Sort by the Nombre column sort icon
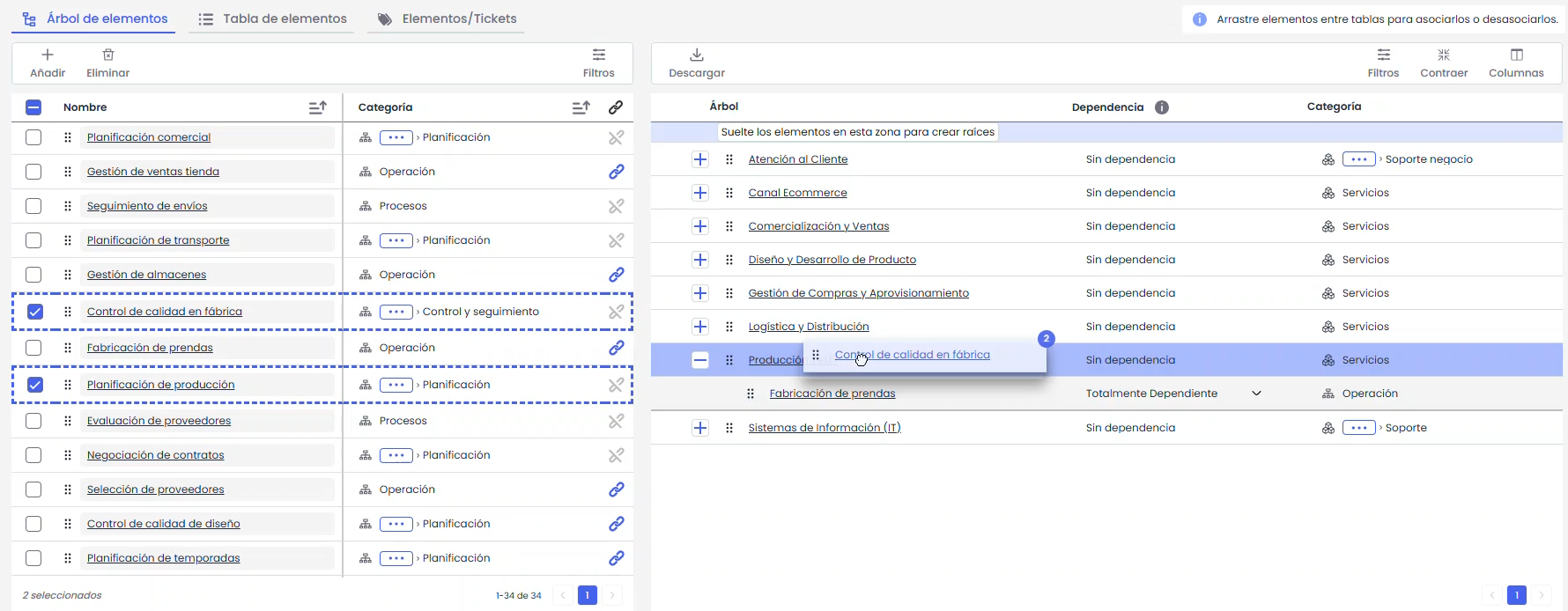Image resolution: width=1568 pixels, height=611 pixels. 318,107
